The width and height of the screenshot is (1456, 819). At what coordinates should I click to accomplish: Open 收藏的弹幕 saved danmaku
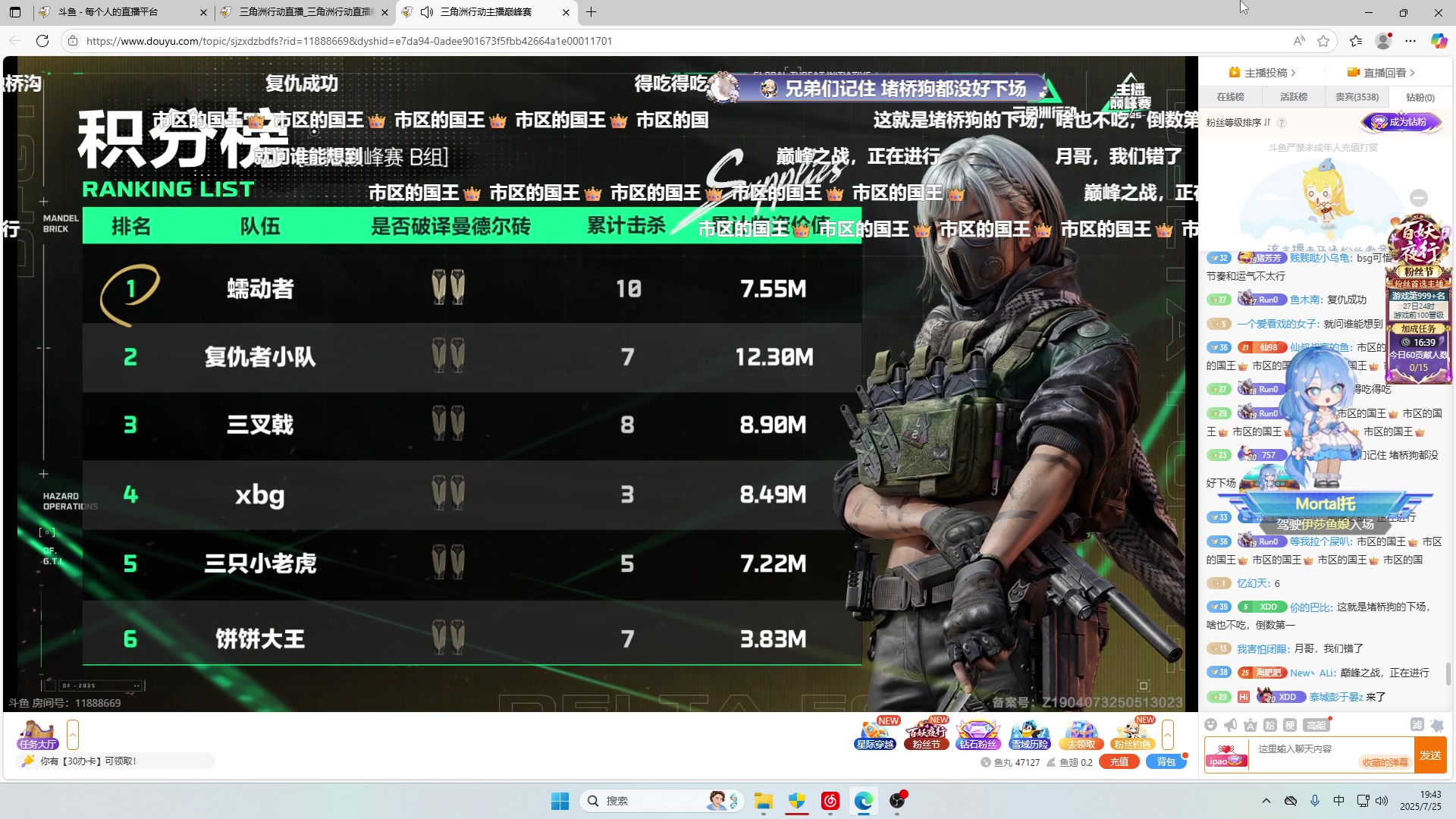[1385, 763]
